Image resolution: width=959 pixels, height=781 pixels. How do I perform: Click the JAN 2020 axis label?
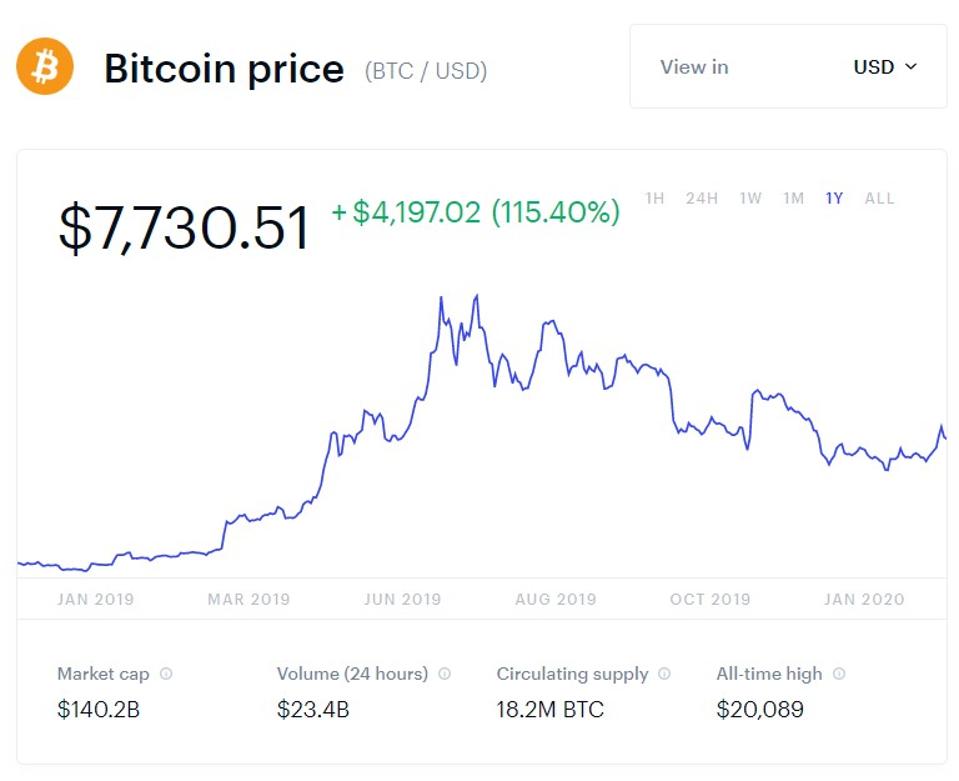(864, 600)
